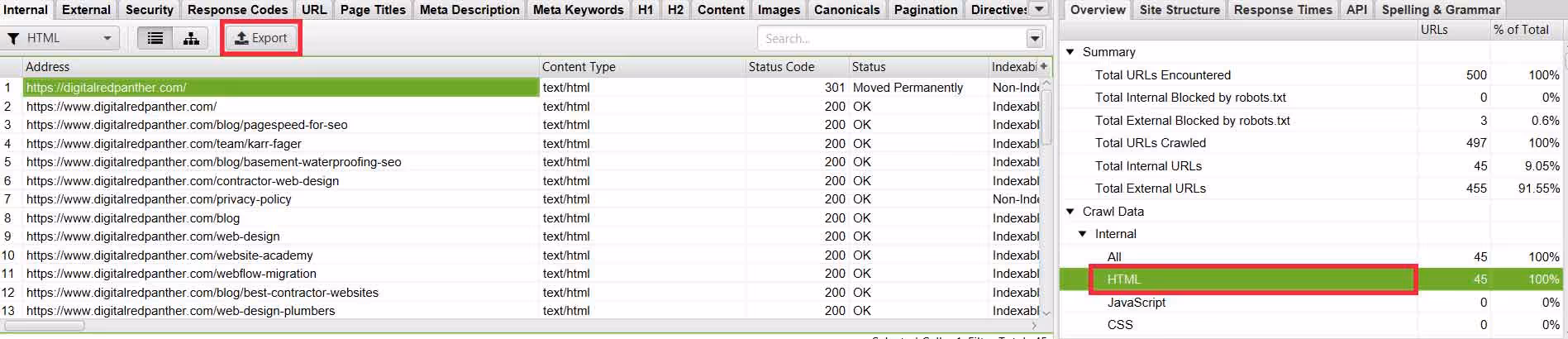The width and height of the screenshot is (1568, 339).
Task: Switch to Overview tab in right panel
Action: click(1098, 10)
